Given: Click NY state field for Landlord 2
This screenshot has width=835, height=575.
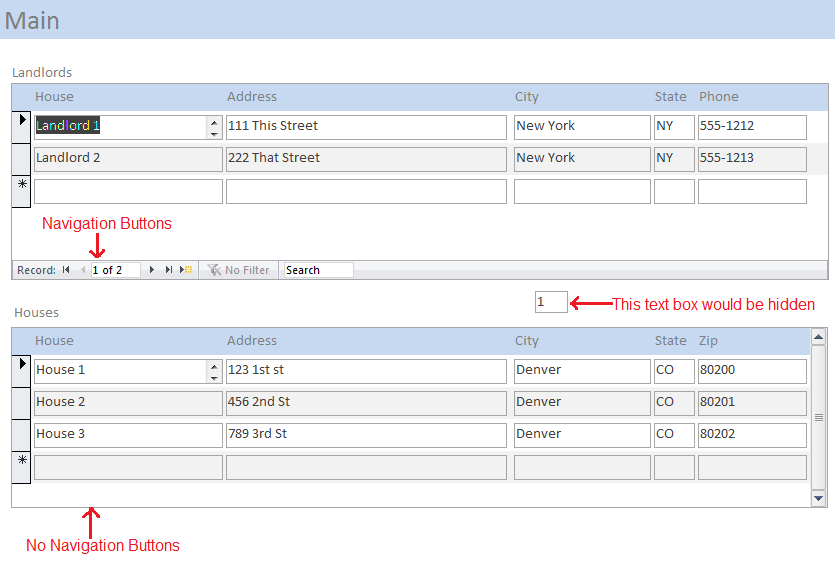Looking at the screenshot, I should [674, 159].
